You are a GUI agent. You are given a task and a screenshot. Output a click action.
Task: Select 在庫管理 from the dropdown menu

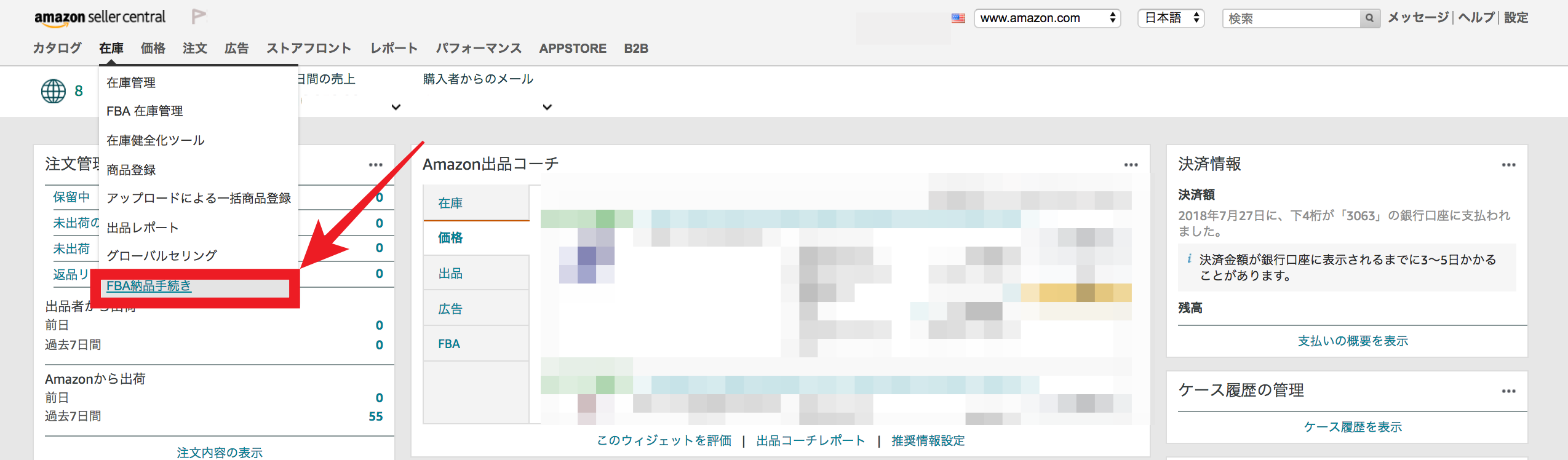[x=131, y=82]
